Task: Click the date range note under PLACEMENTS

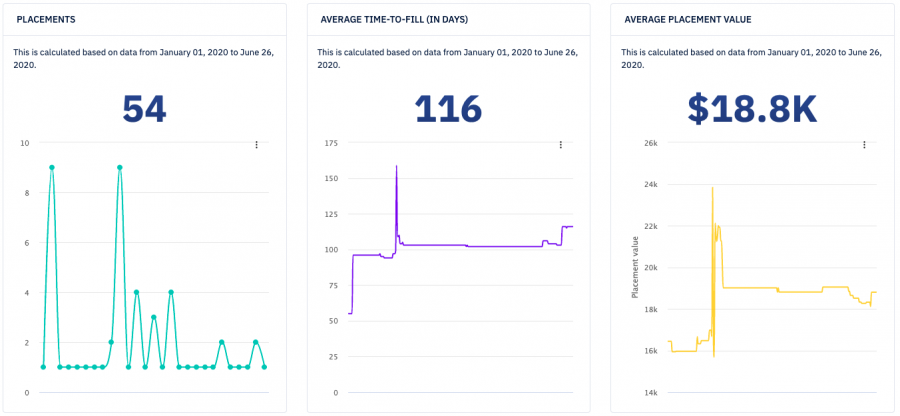Action: [143, 59]
